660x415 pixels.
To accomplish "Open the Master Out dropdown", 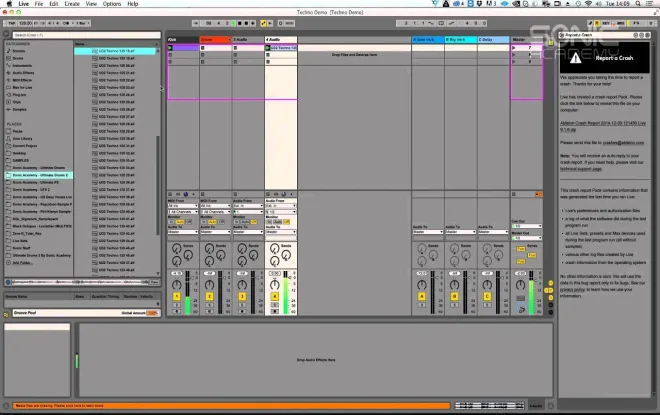I will point(527,238).
